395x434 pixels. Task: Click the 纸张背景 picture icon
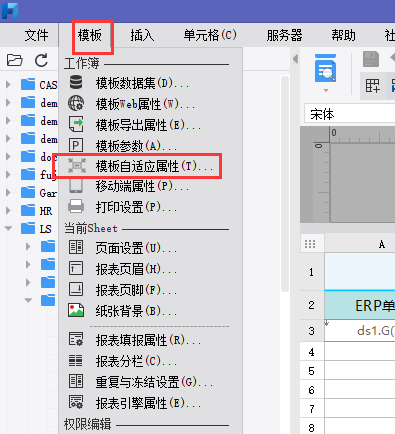pyautogui.click(x=76, y=310)
